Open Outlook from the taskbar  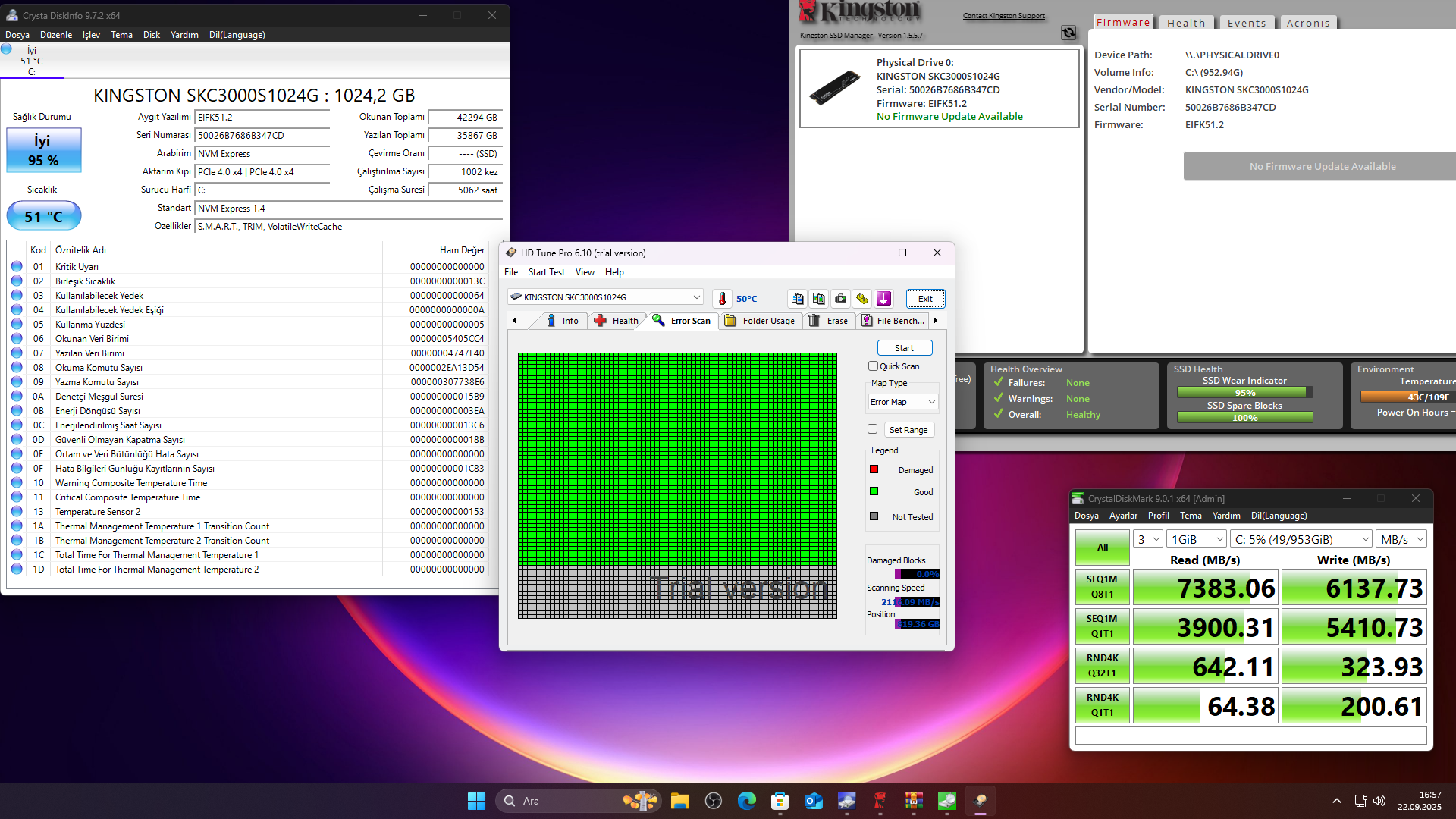[x=813, y=801]
